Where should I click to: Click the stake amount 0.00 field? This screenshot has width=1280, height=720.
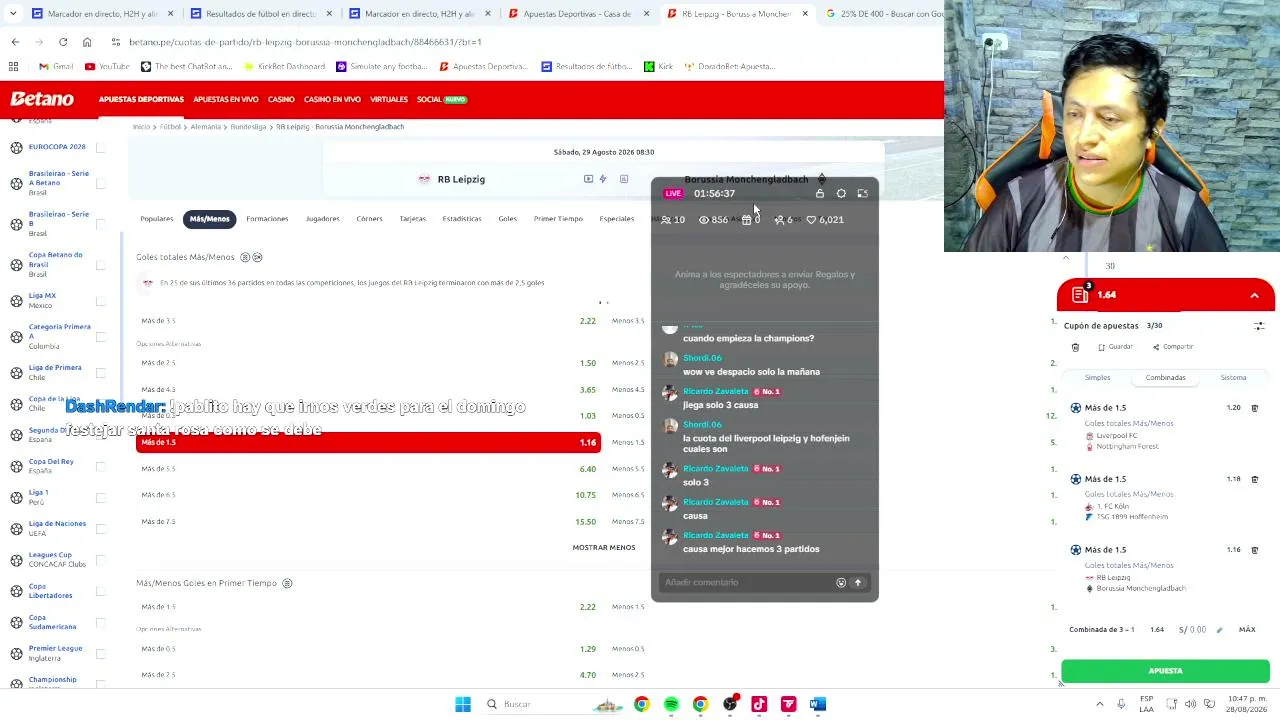tap(1196, 630)
